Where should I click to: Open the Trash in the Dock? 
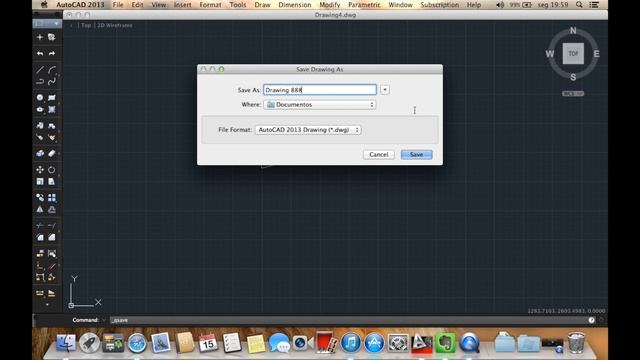pyautogui.click(x=576, y=342)
